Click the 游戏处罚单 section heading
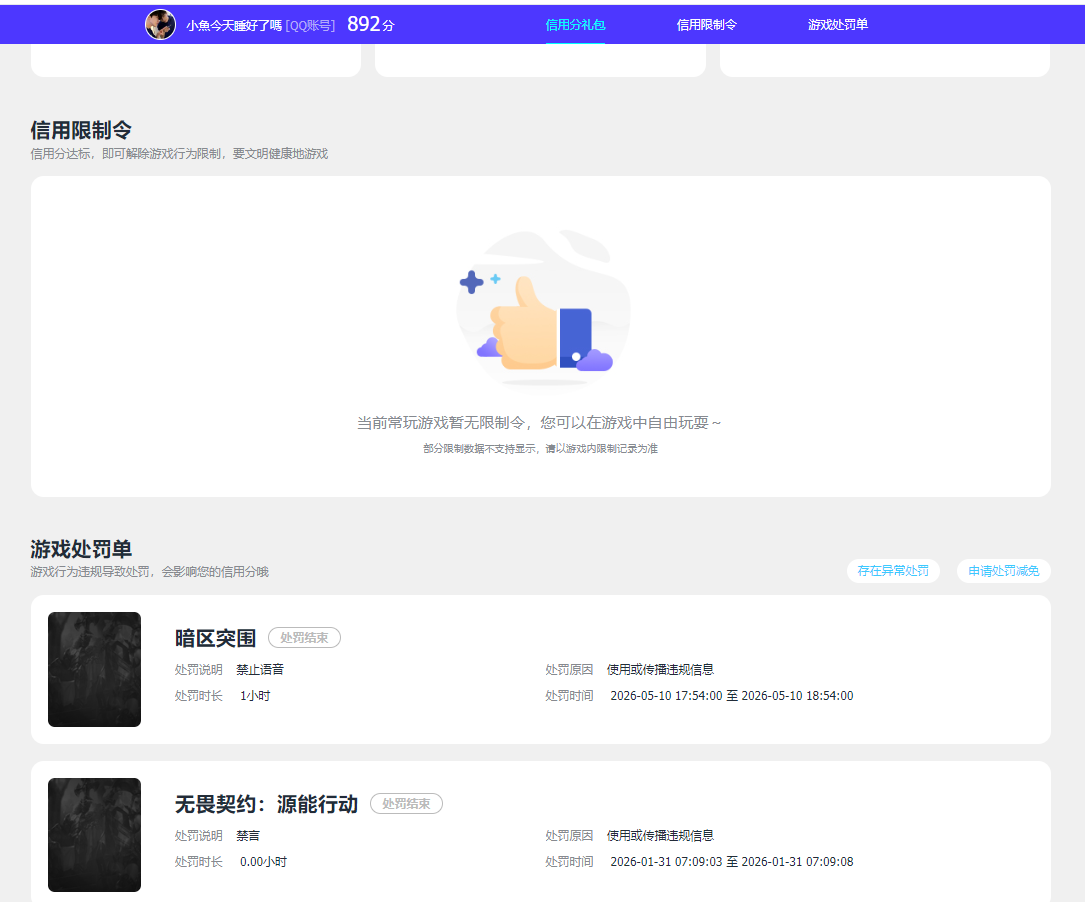 click(81, 549)
